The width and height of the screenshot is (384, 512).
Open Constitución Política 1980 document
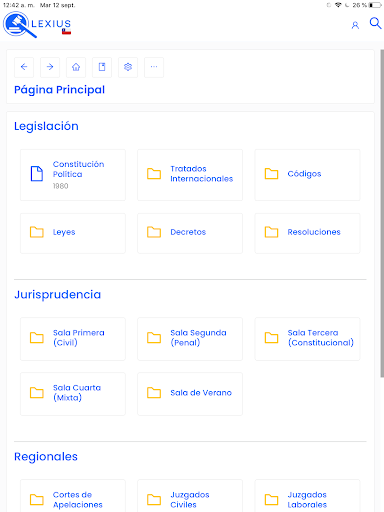[73, 175]
